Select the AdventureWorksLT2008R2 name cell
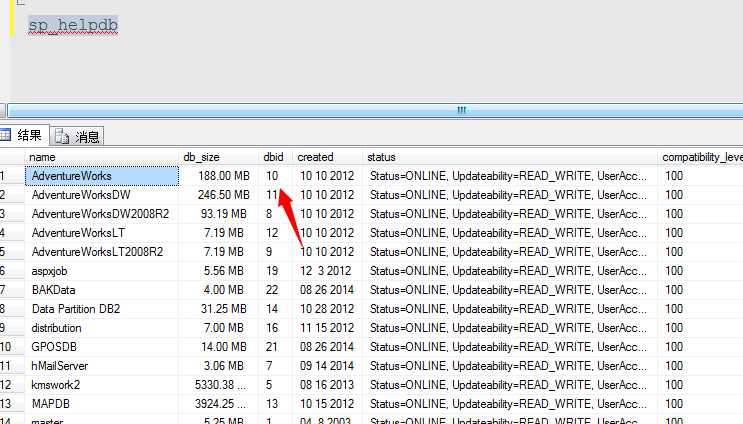The image size is (743, 424). [102, 252]
